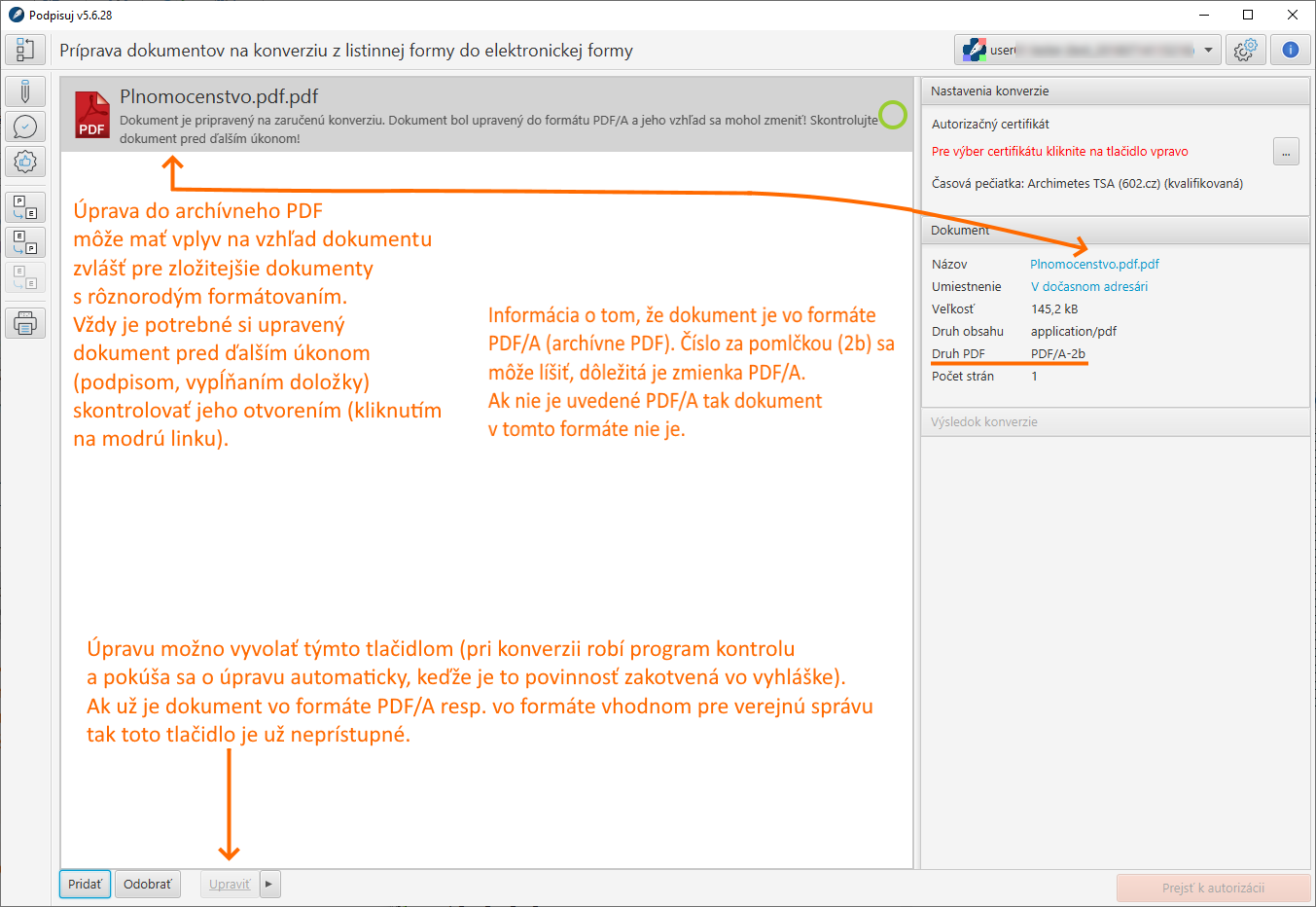
Task: Expand the user account dropdown
Action: 1208,50
